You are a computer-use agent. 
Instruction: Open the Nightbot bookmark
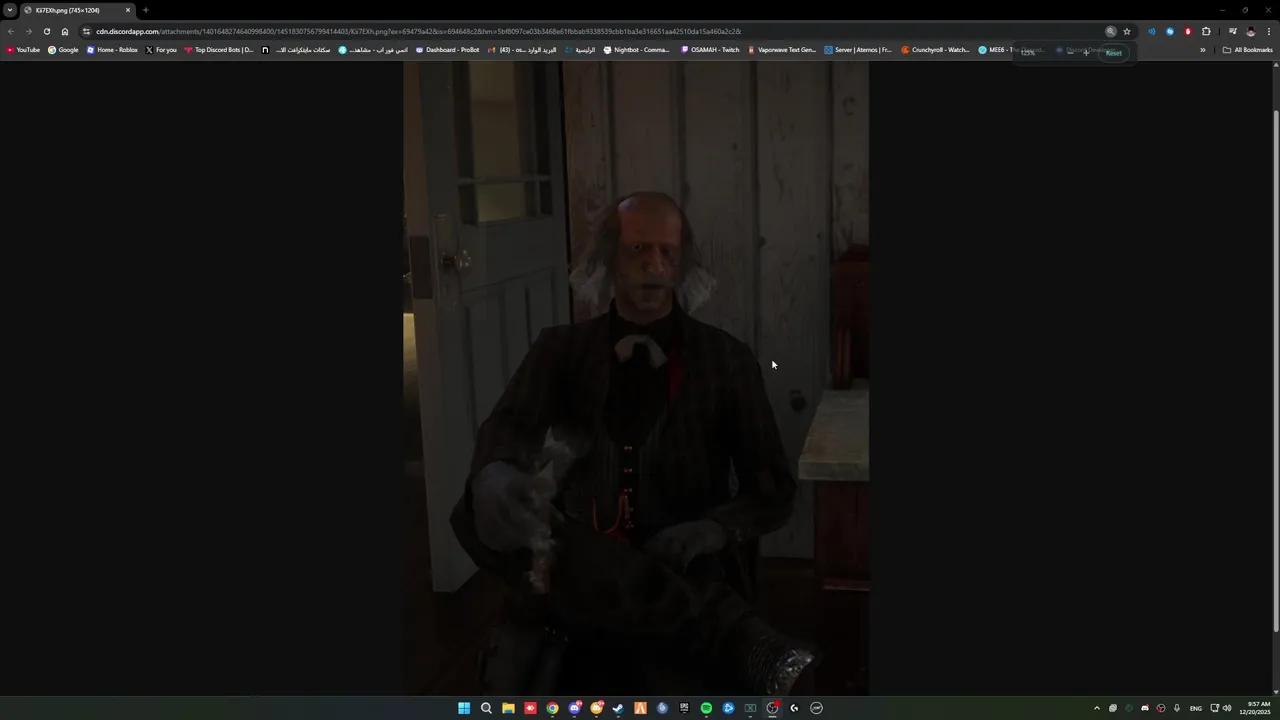tap(636, 50)
